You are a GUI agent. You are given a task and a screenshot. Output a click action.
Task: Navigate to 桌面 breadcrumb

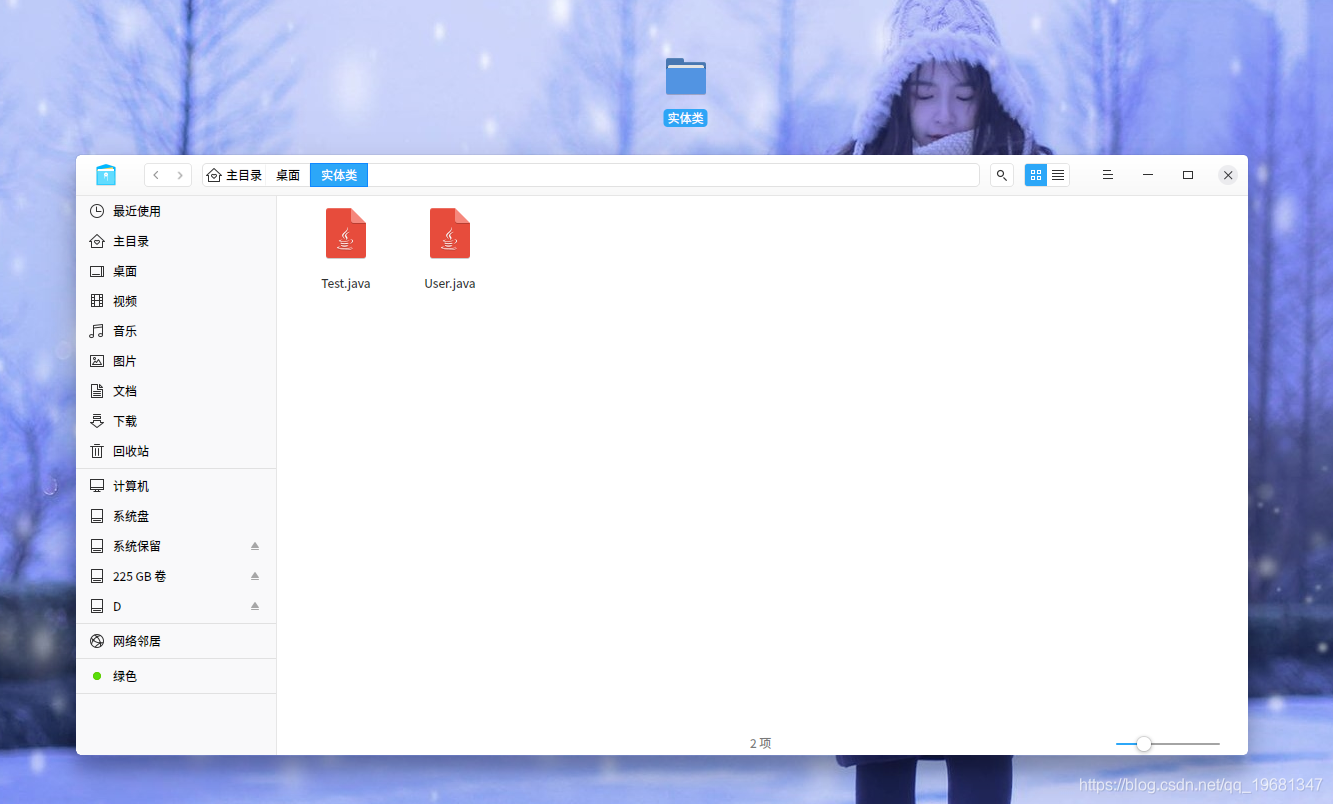point(288,175)
